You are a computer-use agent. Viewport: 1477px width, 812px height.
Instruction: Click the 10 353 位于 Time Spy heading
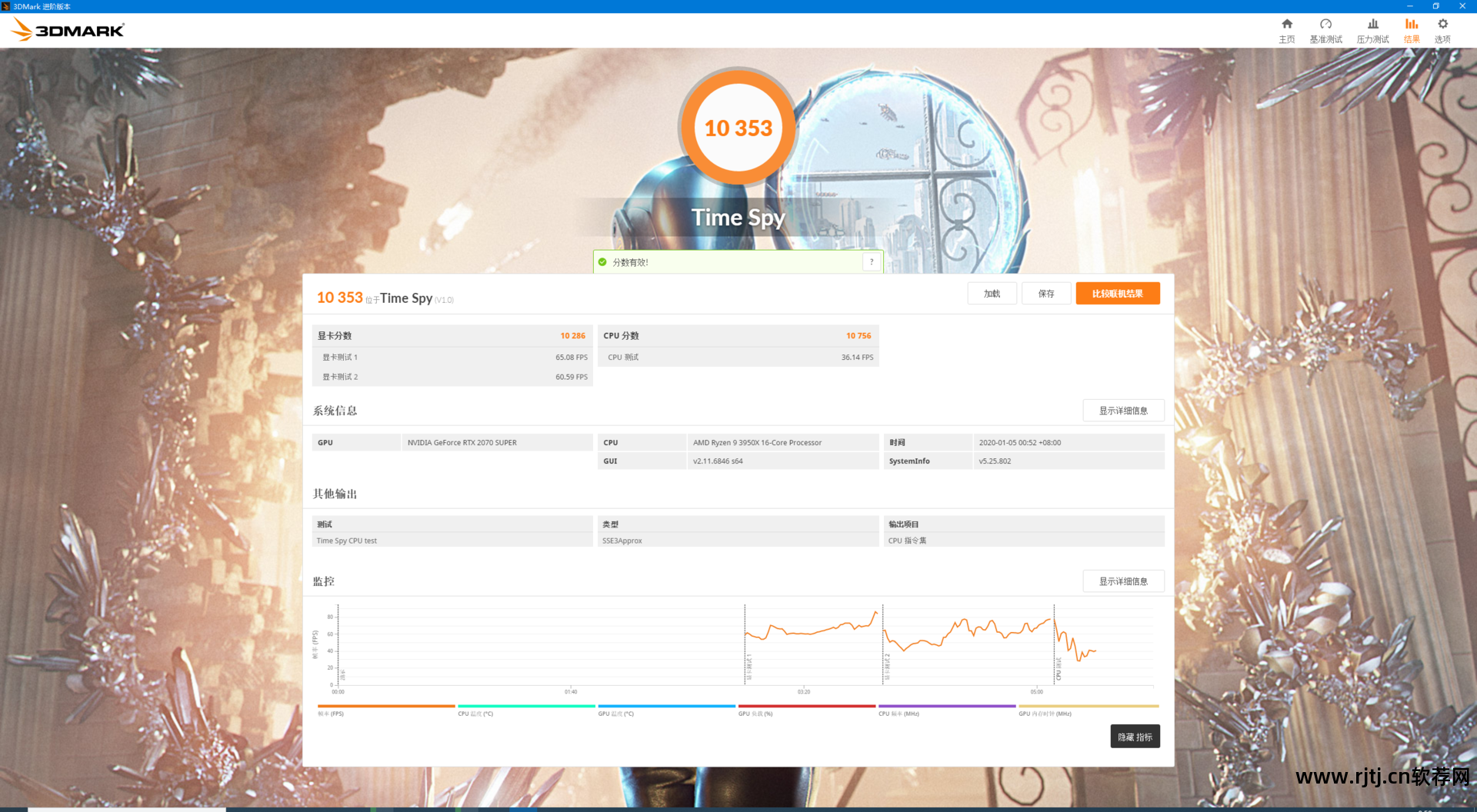pos(385,298)
